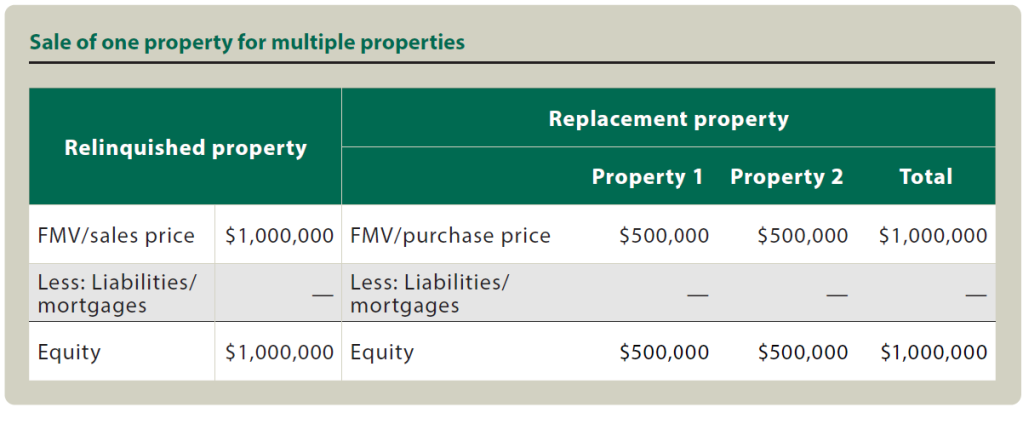Click Property 2's $500,000 equity value
The width and height of the screenshot is (1023, 430).
802,352
